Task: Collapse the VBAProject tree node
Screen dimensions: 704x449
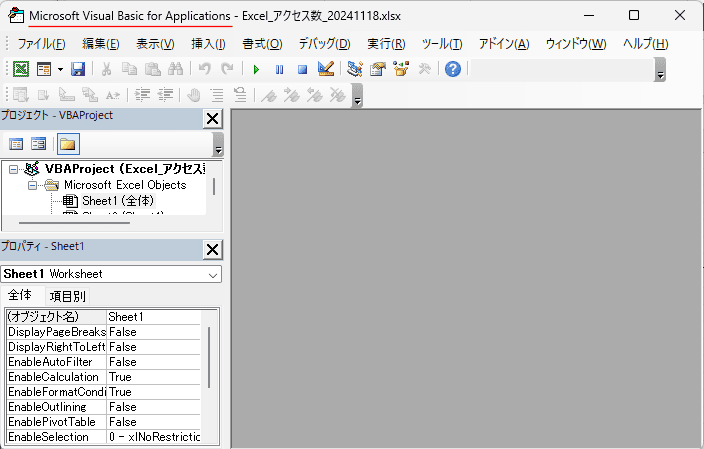Action: click(13, 169)
